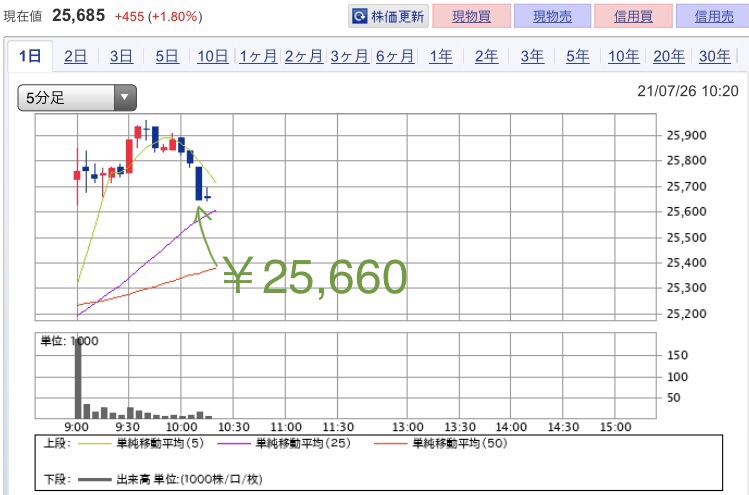749x495 pixels.
Task: Click the 現在値 label
Action: pyautogui.click(x=22, y=16)
